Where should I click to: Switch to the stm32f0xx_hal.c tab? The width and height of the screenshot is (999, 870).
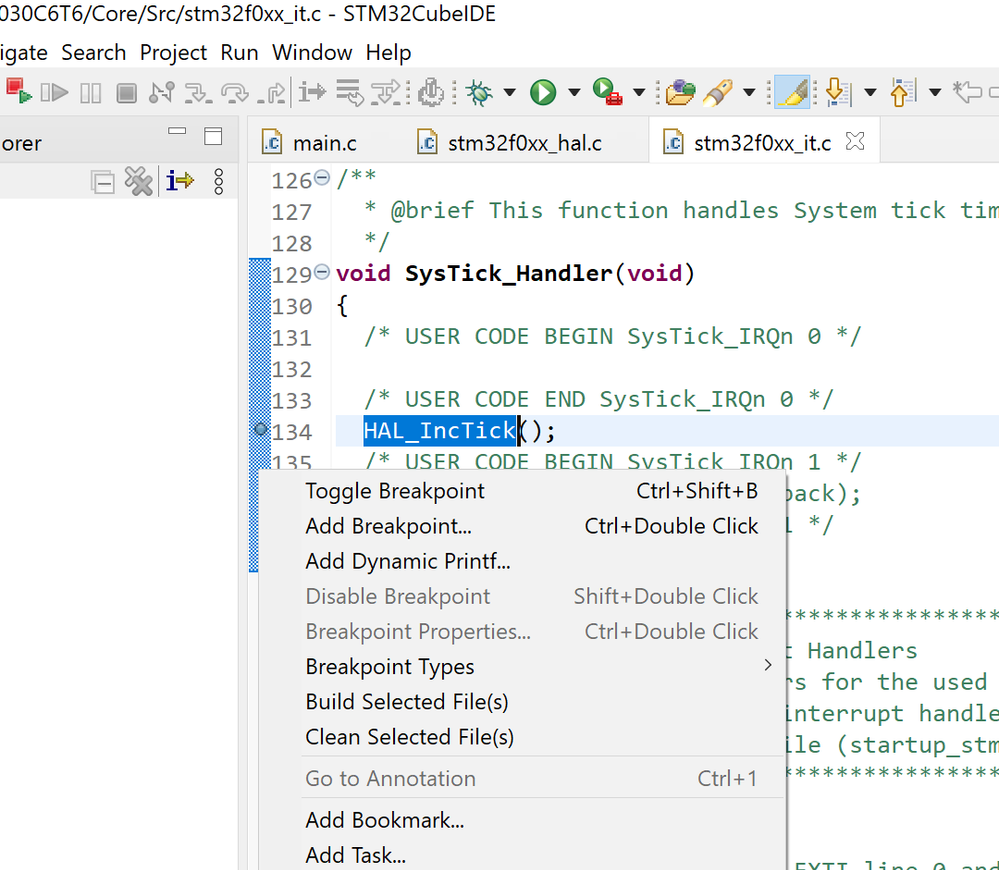510,143
